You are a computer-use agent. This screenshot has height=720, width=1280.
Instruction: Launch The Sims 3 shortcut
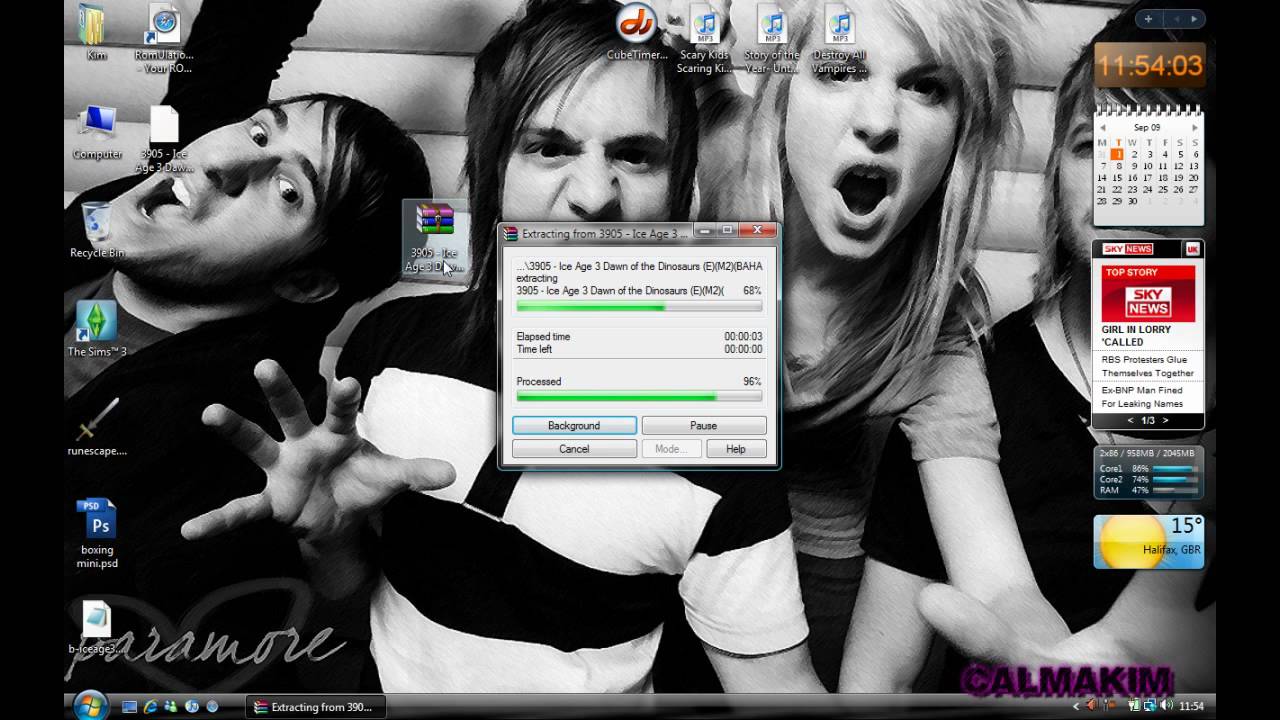tap(97, 329)
